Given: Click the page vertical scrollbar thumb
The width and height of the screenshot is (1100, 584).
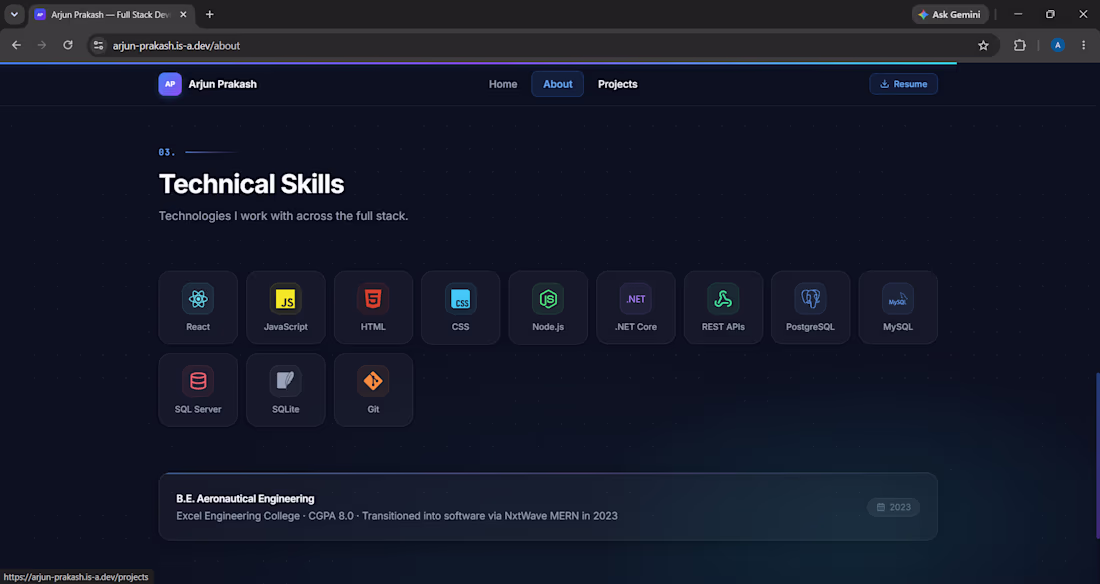Looking at the screenshot, I should pyautogui.click(x=1097, y=456).
